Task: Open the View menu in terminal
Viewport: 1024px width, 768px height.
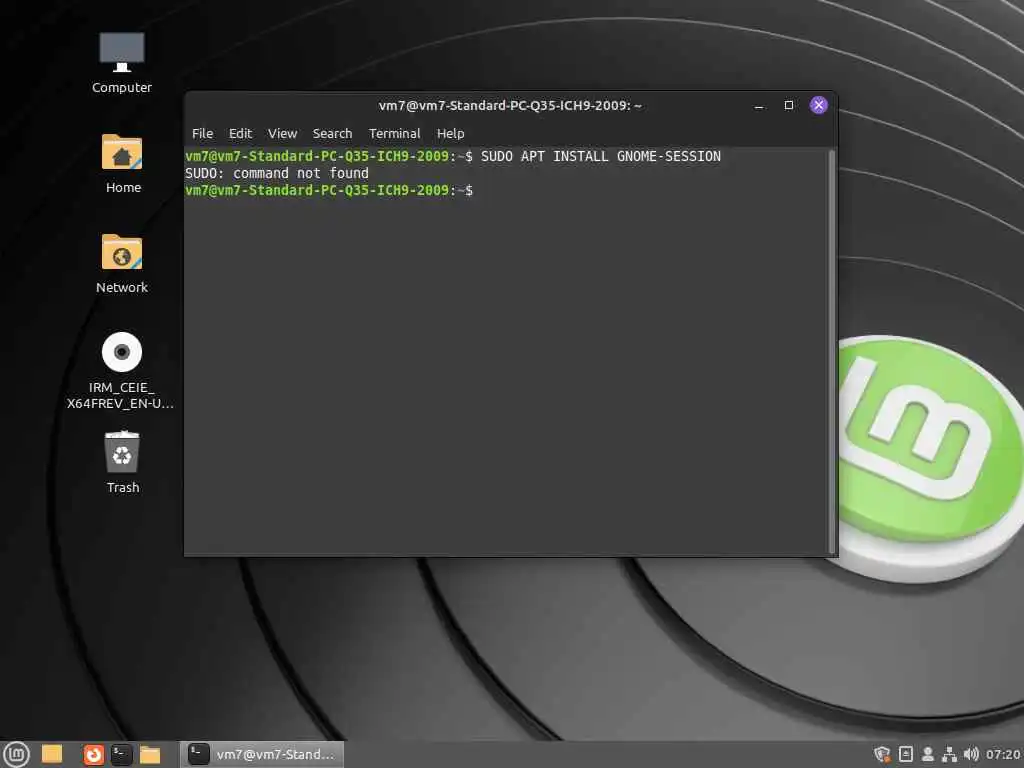Action: (282, 133)
